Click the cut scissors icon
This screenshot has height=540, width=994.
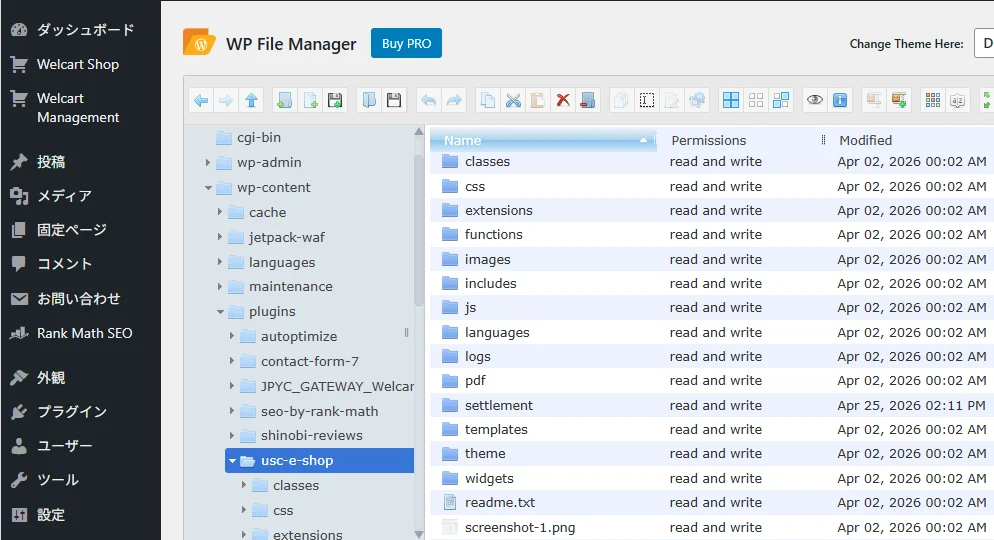513,100
